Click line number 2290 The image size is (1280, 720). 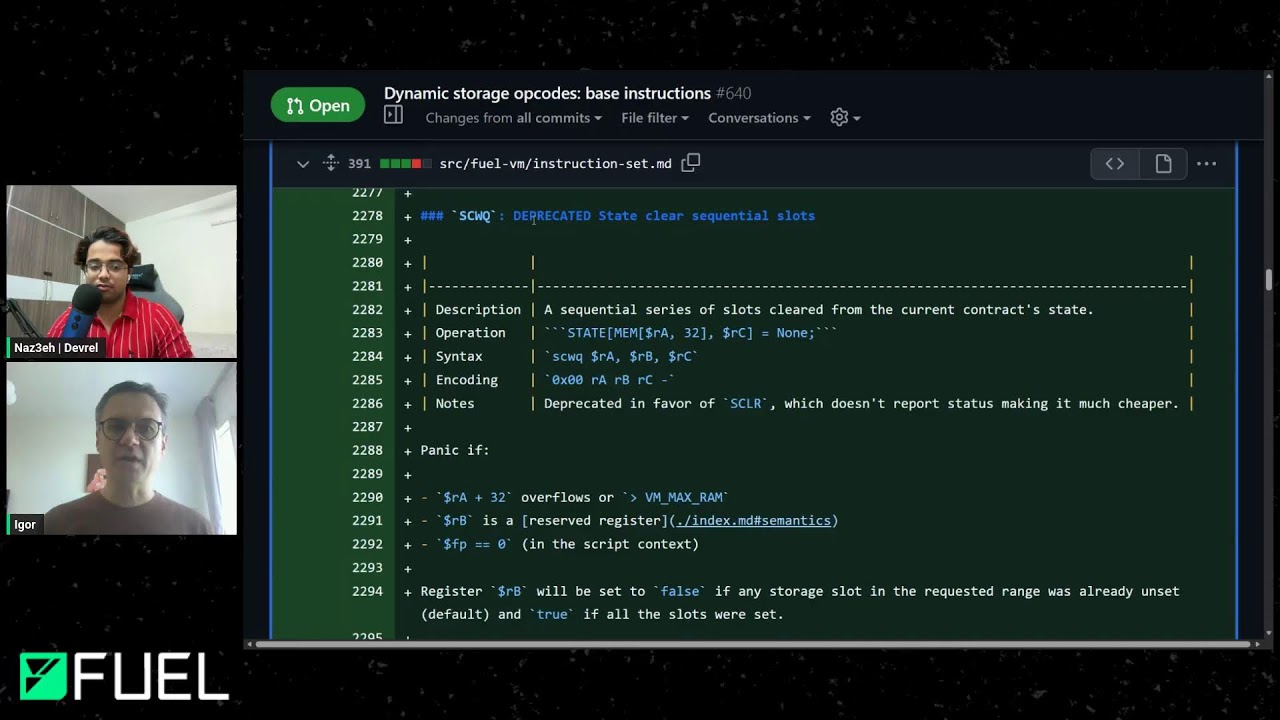(x=367, y=498)
